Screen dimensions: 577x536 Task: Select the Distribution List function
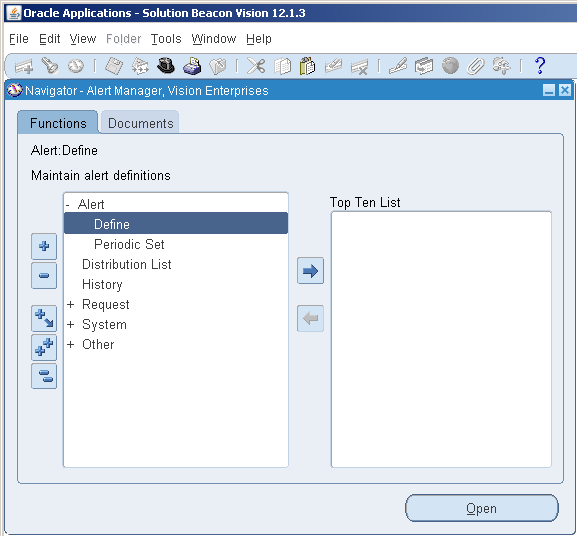pos(127,264)
